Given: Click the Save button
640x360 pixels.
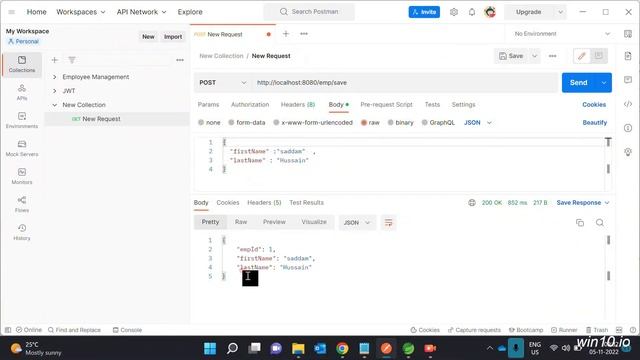Looking at the screenshot, I should pos(511,56).
